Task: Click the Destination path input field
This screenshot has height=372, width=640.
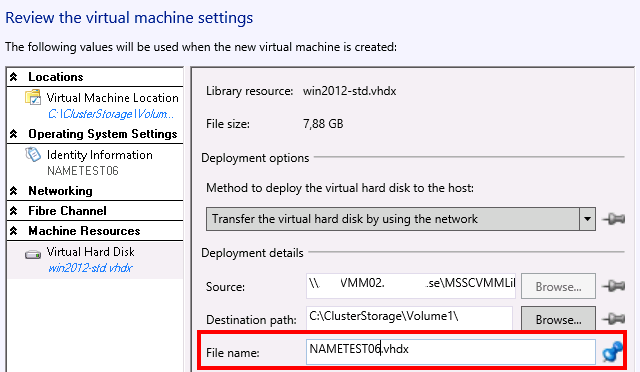Action: [409, 318]
